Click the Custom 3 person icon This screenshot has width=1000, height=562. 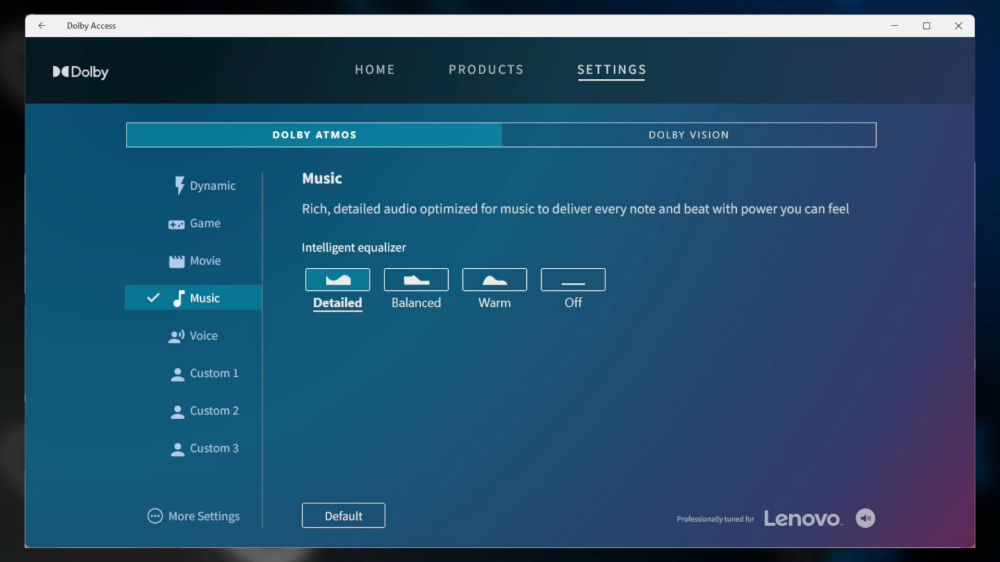pyautogui.click(x=177, y=450)
